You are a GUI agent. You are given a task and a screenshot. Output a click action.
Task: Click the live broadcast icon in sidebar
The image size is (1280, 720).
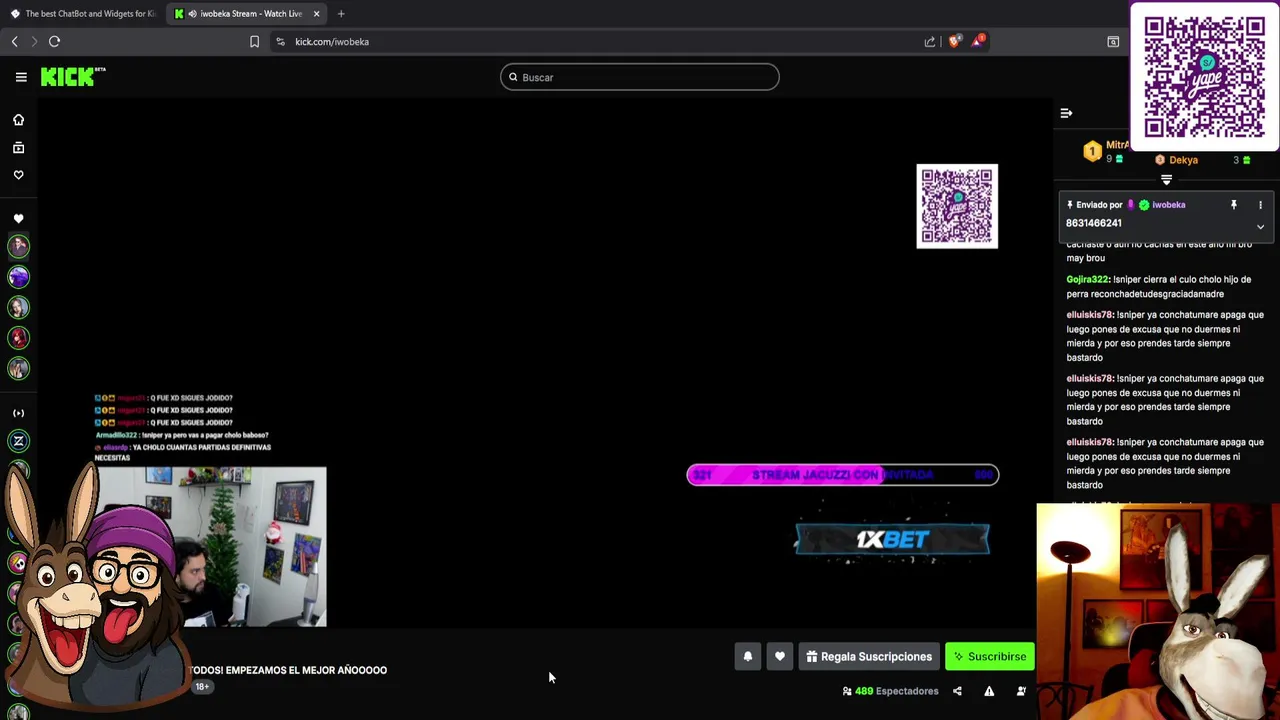[18, 413]
